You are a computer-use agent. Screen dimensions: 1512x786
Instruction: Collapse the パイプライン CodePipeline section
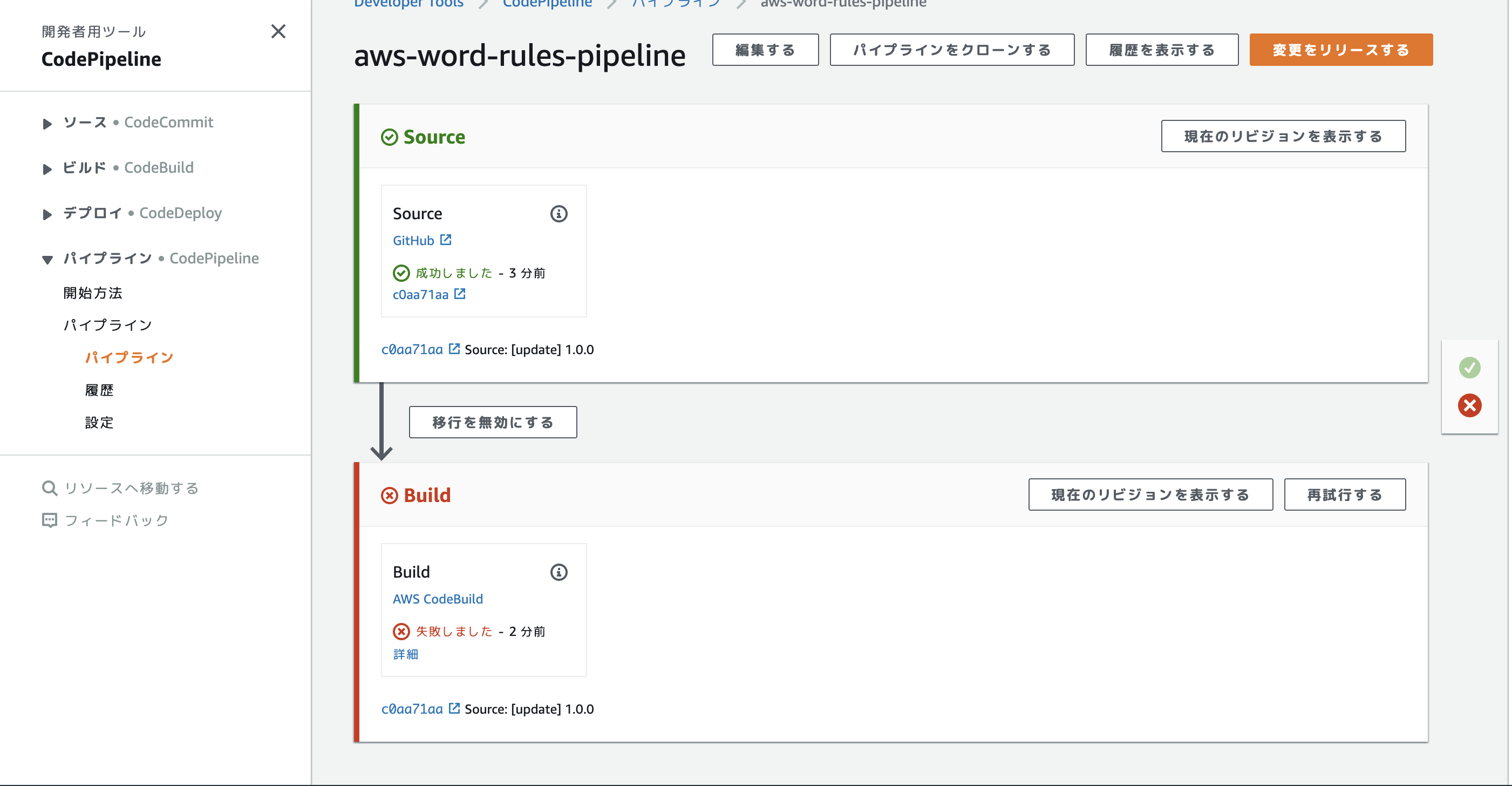[47, 260]
